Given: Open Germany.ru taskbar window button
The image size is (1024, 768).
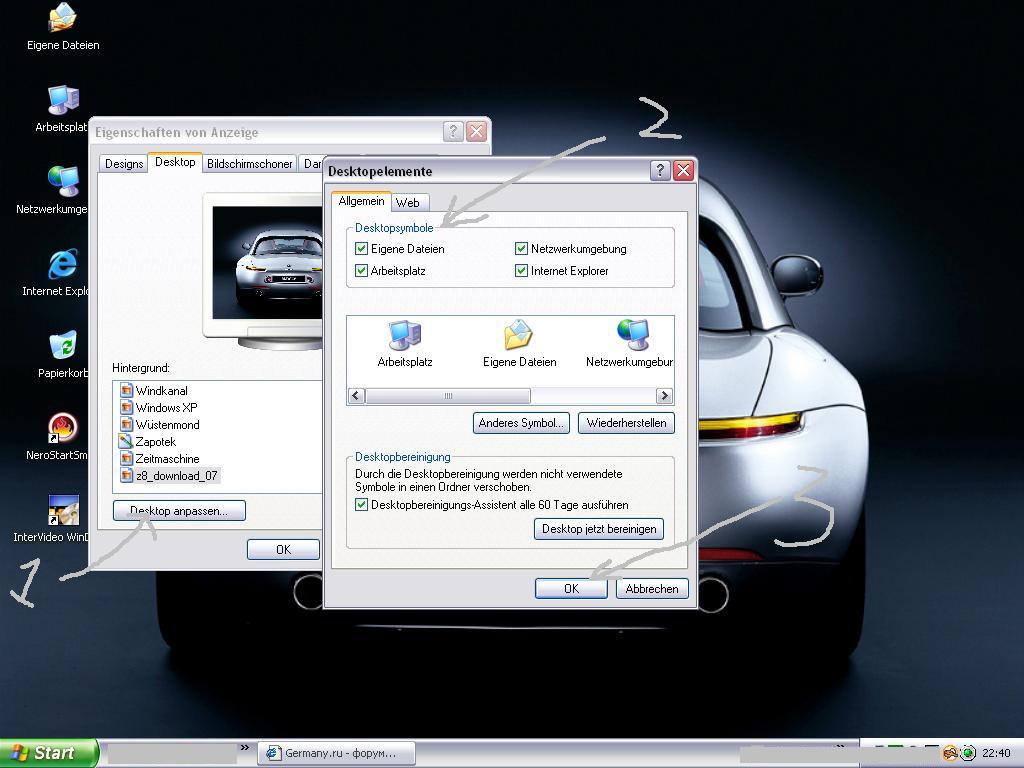Looking at the screenshot, I should (337, 753).
